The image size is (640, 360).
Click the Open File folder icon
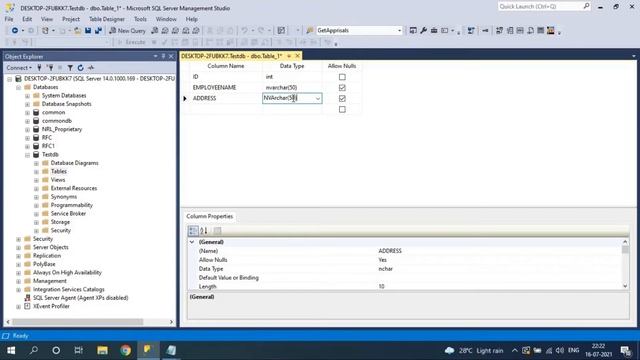click(77, 31)
